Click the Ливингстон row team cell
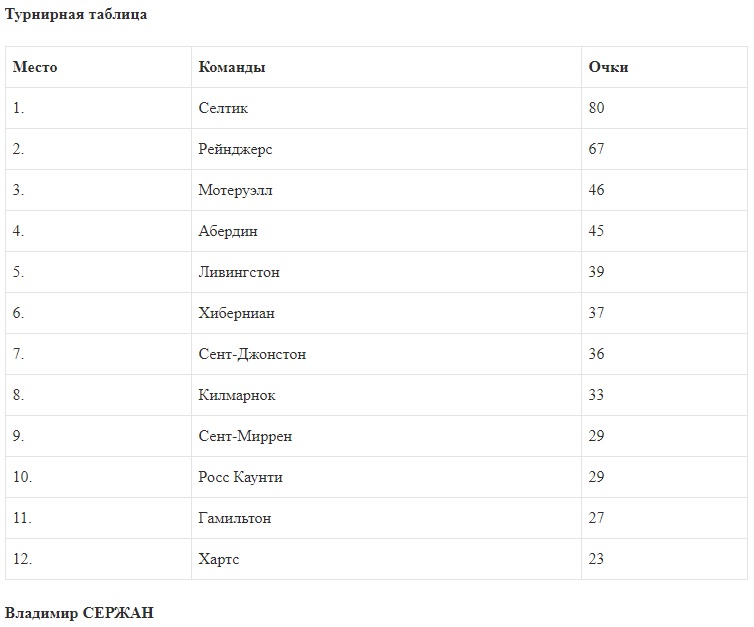The height and width of the screenshot is (627, 754). 239,272
